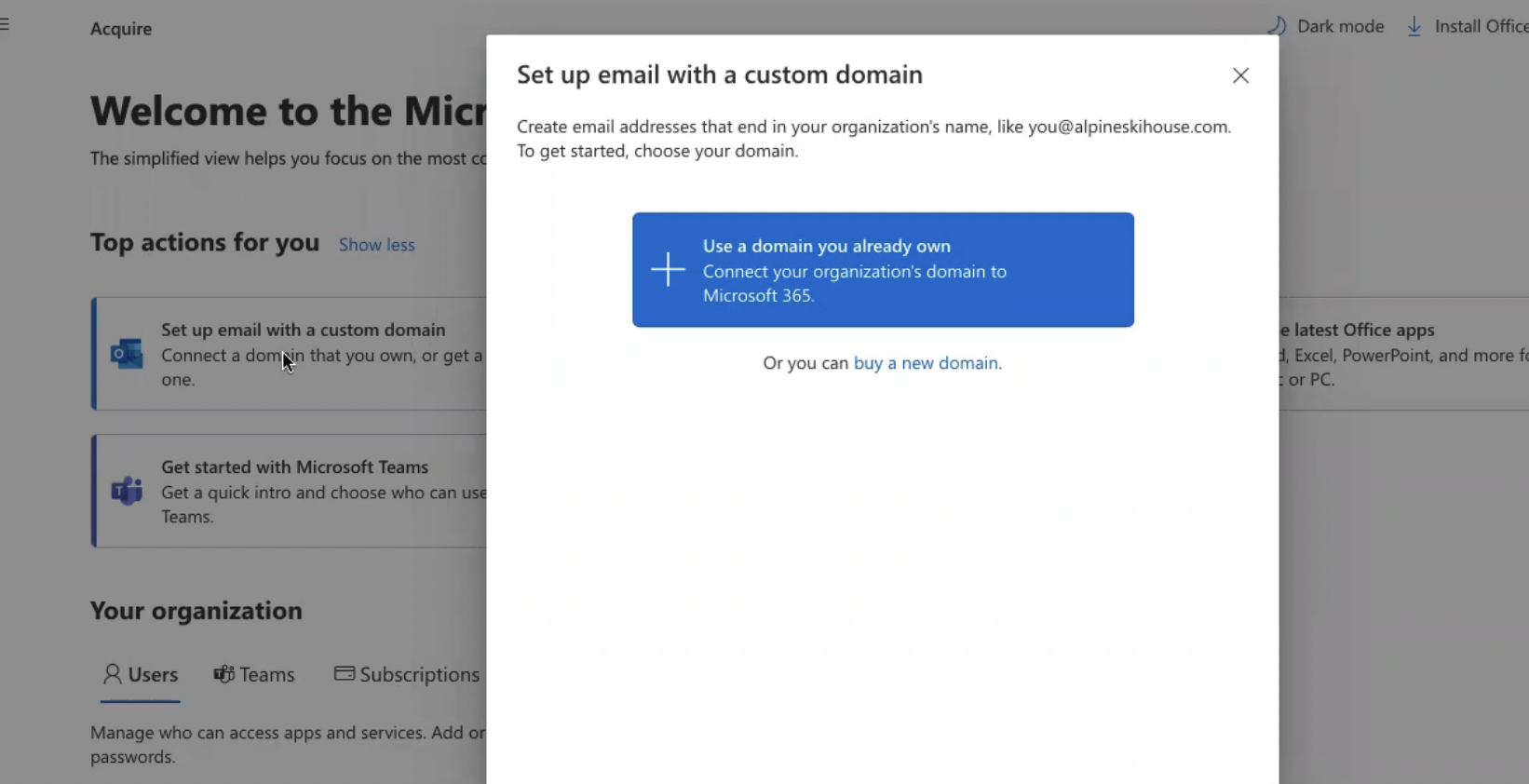Click the Install Office download icon
The height and width of the screenshot is (784, 1529).
pyautogui.click(x=1414, y=26)
